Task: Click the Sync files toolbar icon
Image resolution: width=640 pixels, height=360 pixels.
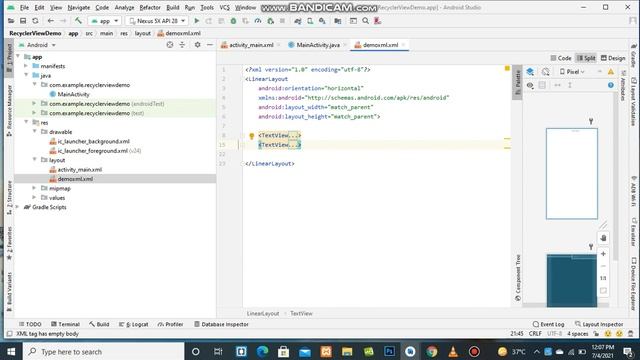Action: (x=35, y=21)
